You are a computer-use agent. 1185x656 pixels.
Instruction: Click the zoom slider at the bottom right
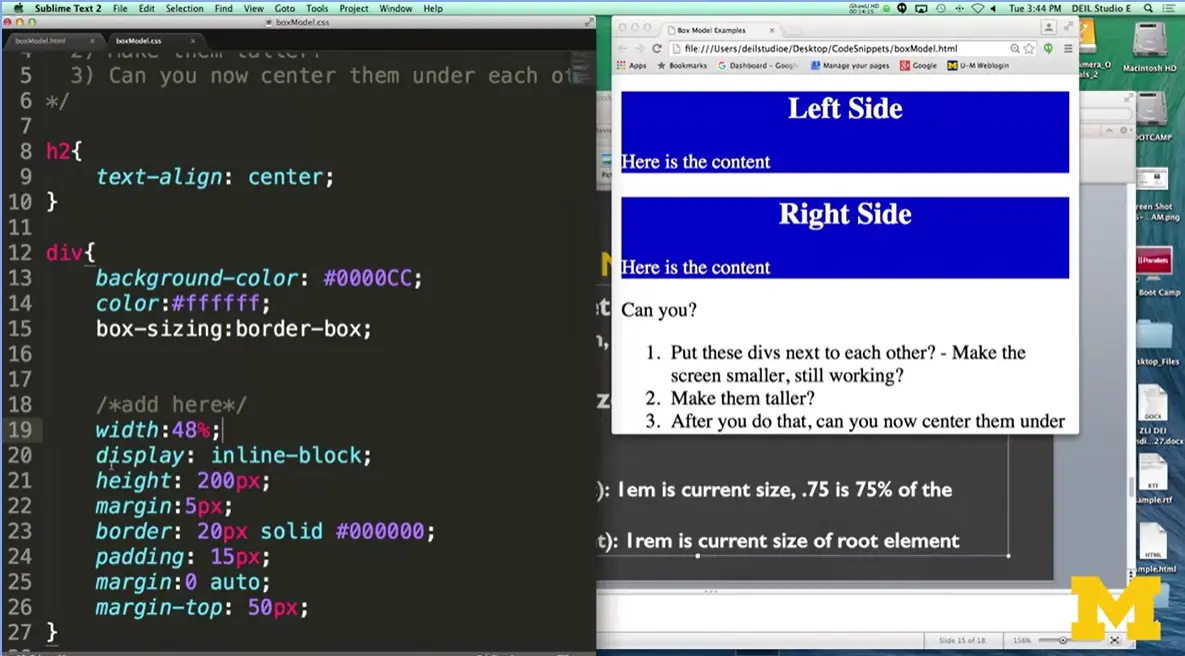pos(1062,638)
